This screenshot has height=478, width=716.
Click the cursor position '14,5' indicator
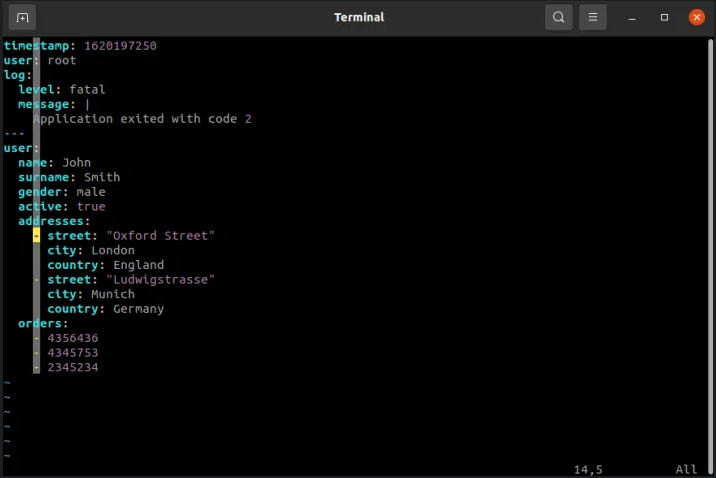pyautogui.click(x=588, y=469)
